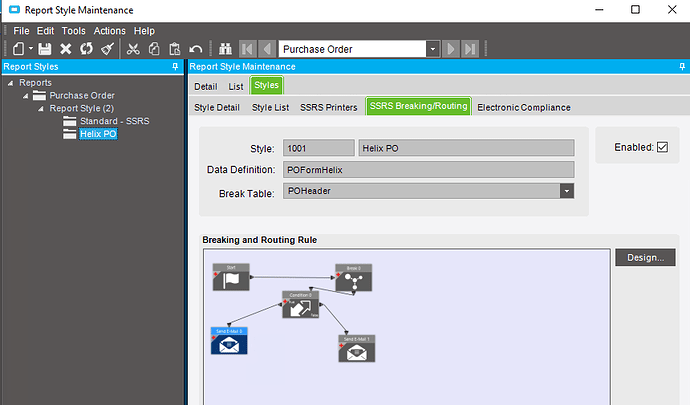Switch to the List tab
The height and width of the screenshot is (405, 690).
coord(236,86)
